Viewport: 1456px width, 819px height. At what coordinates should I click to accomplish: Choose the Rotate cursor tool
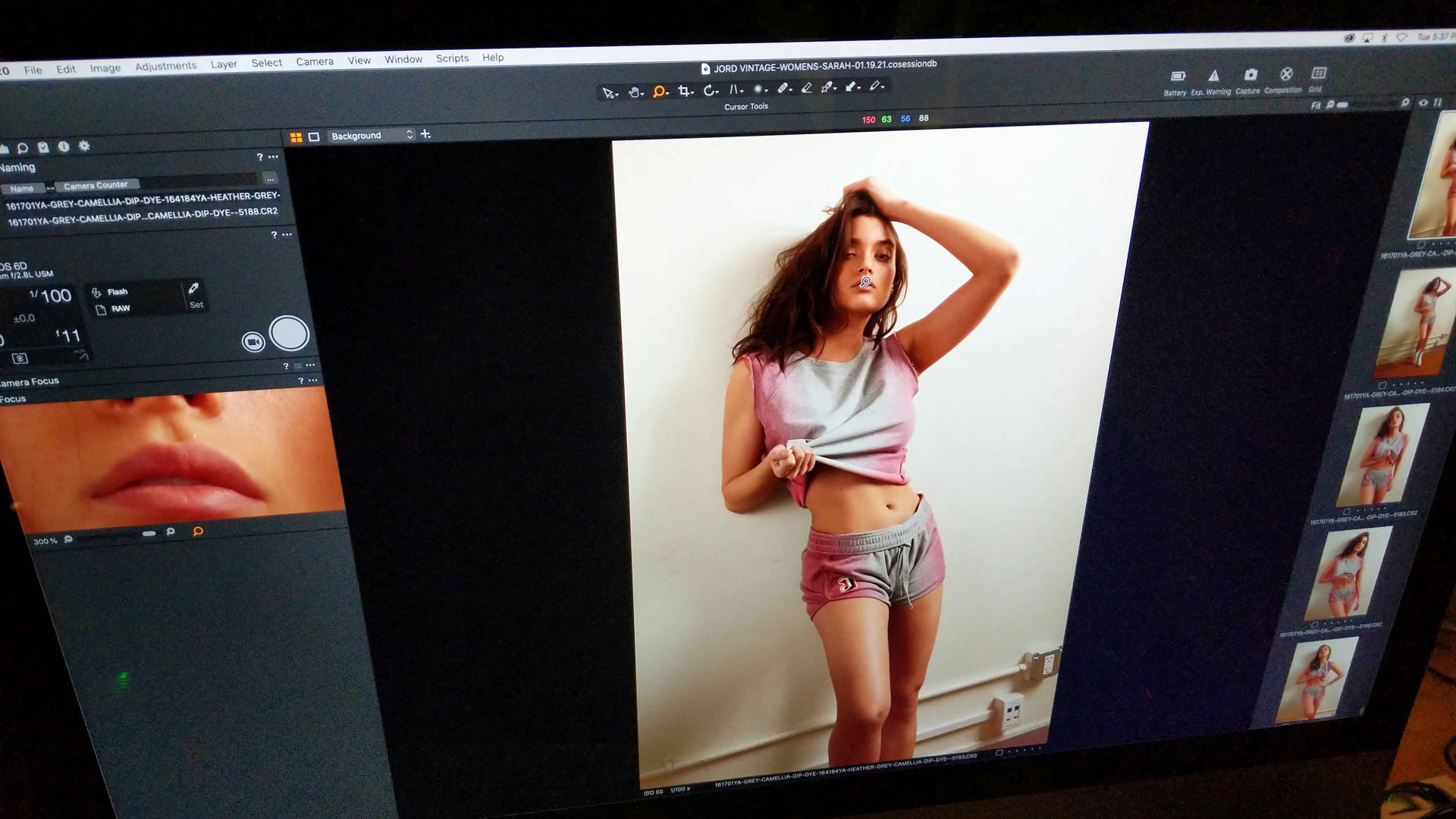(710, 90)
